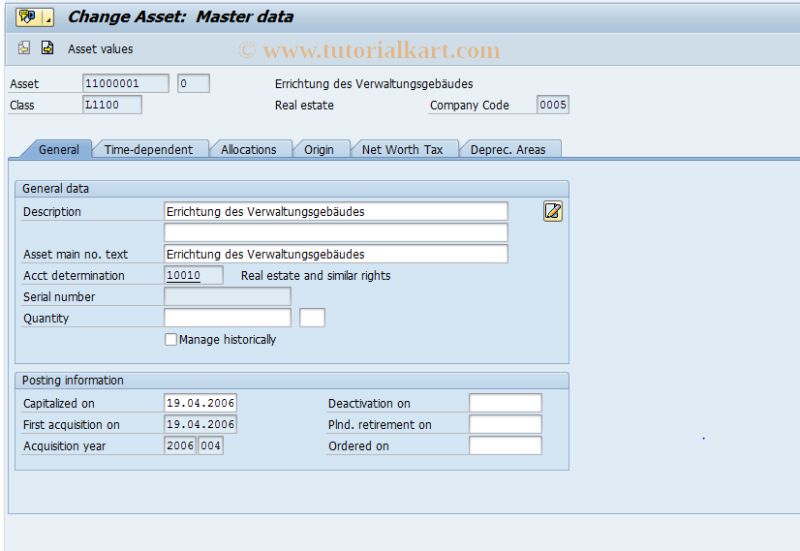Viewport: 800px width, 551px height.
Task: Click the asset subnumber 0 field
Action: 193,83
